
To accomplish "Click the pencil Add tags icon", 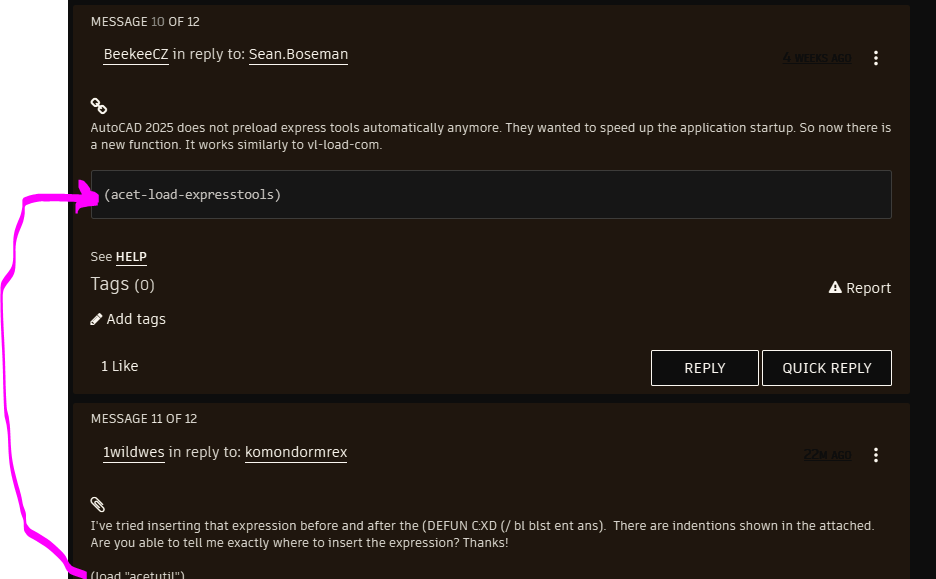I will click(96, 319).
